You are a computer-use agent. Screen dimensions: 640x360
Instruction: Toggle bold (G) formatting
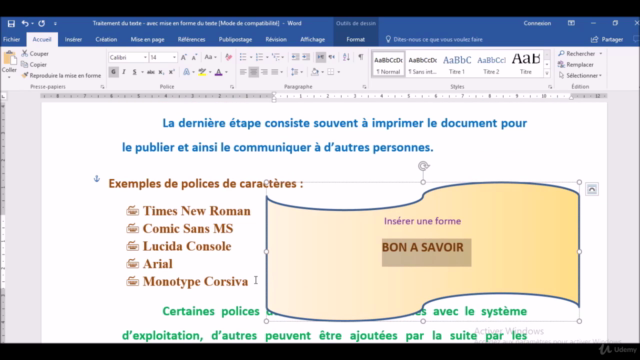[x=113, y=72]
